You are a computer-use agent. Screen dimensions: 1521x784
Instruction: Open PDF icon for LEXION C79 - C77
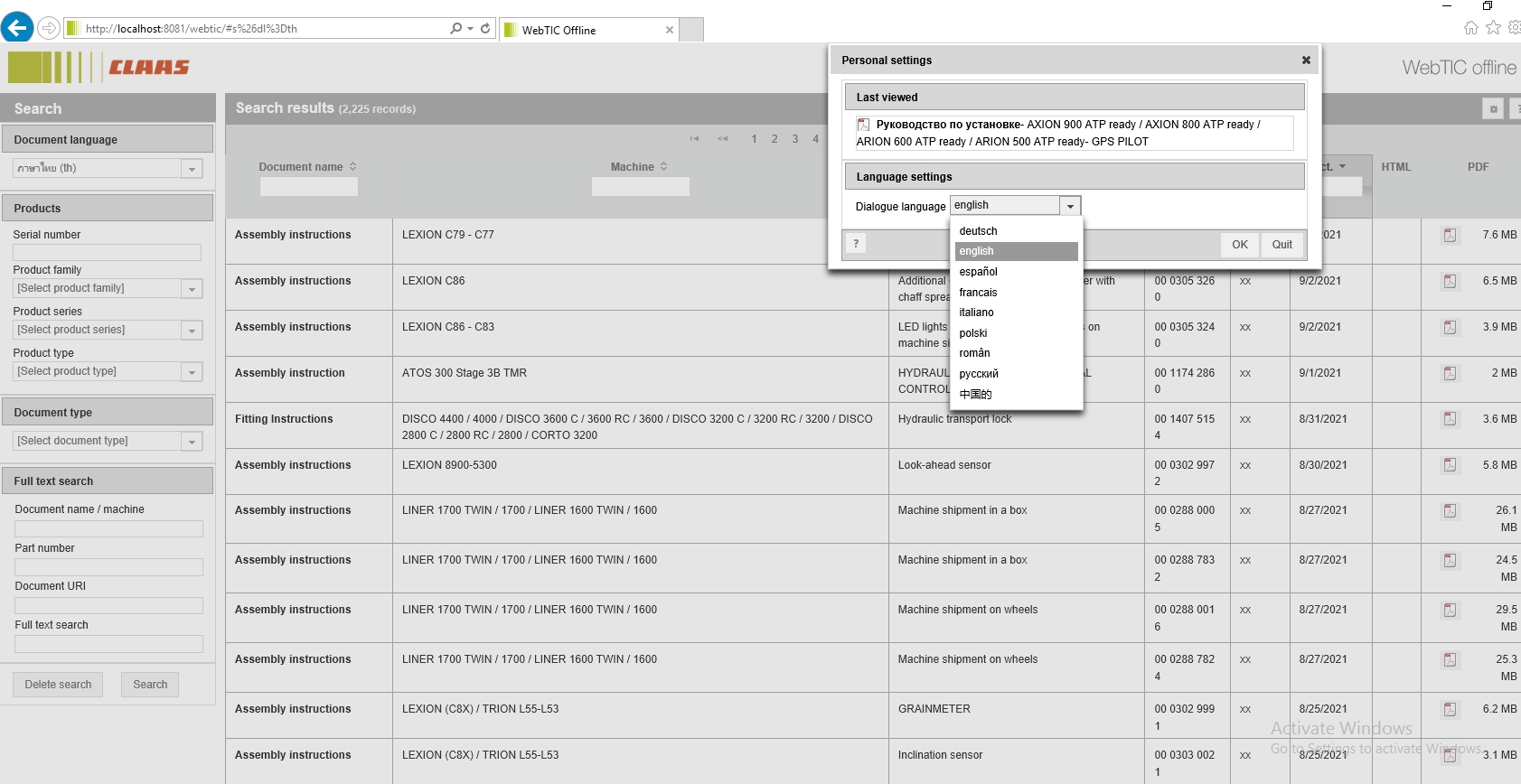click(1450, 236)
